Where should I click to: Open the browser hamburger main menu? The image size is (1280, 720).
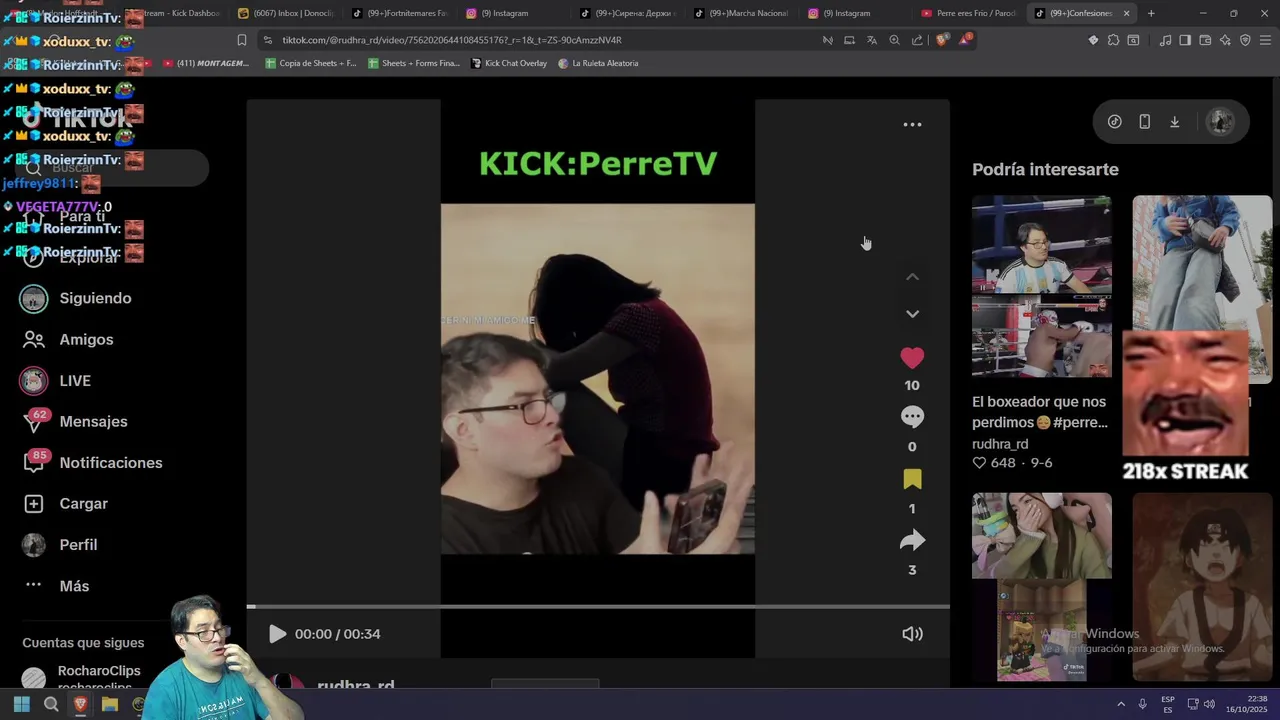tap(1265, 40)
